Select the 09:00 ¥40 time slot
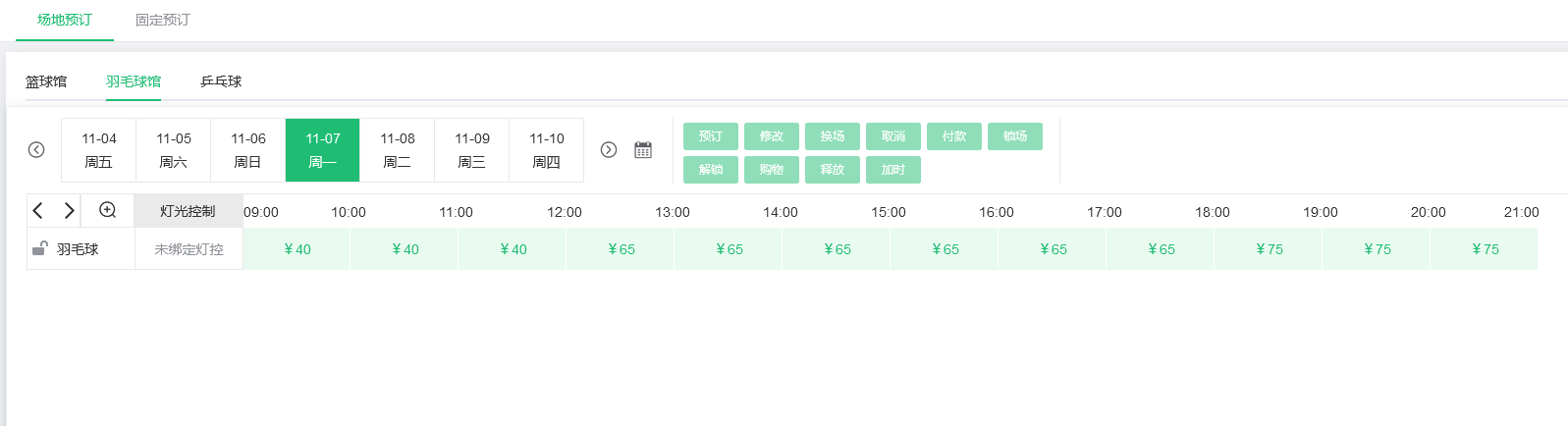 pyautogui.click(x=297, y=249)
